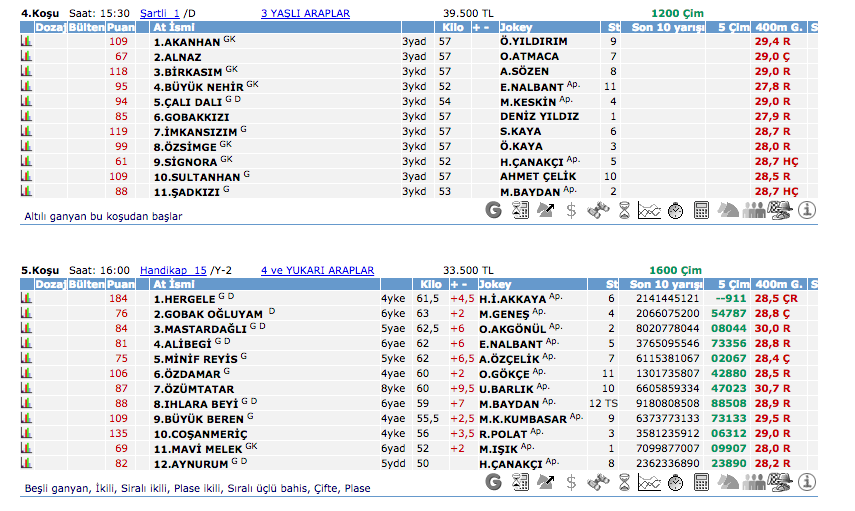Click the checkered flag icon under race 5
Image resolution: width=855 pixels, height=511 pixels.
(x=781, y=482)
